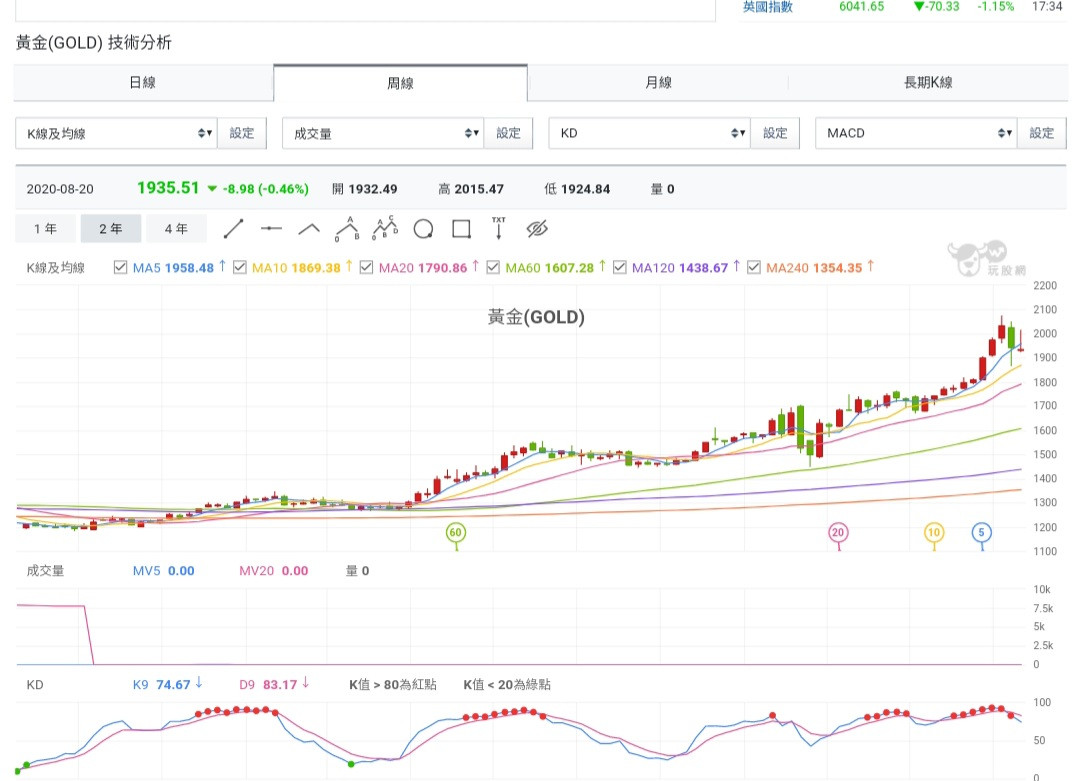Click the green 60 marker on chart
Screen dimensions: 1078x781
(456, 533)
